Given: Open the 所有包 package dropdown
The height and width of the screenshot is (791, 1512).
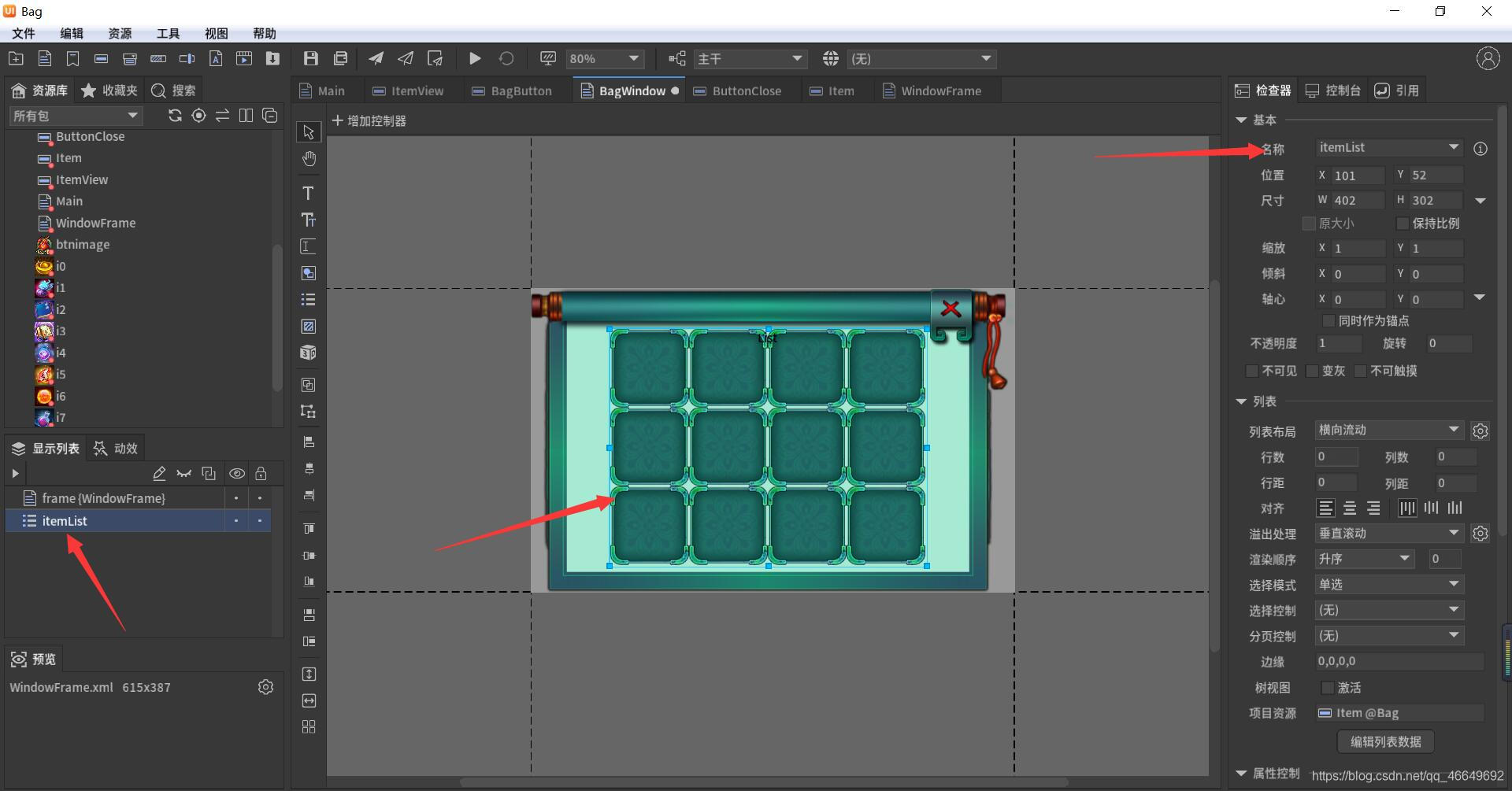Looking at the screenshot, I should pos(76,116).
